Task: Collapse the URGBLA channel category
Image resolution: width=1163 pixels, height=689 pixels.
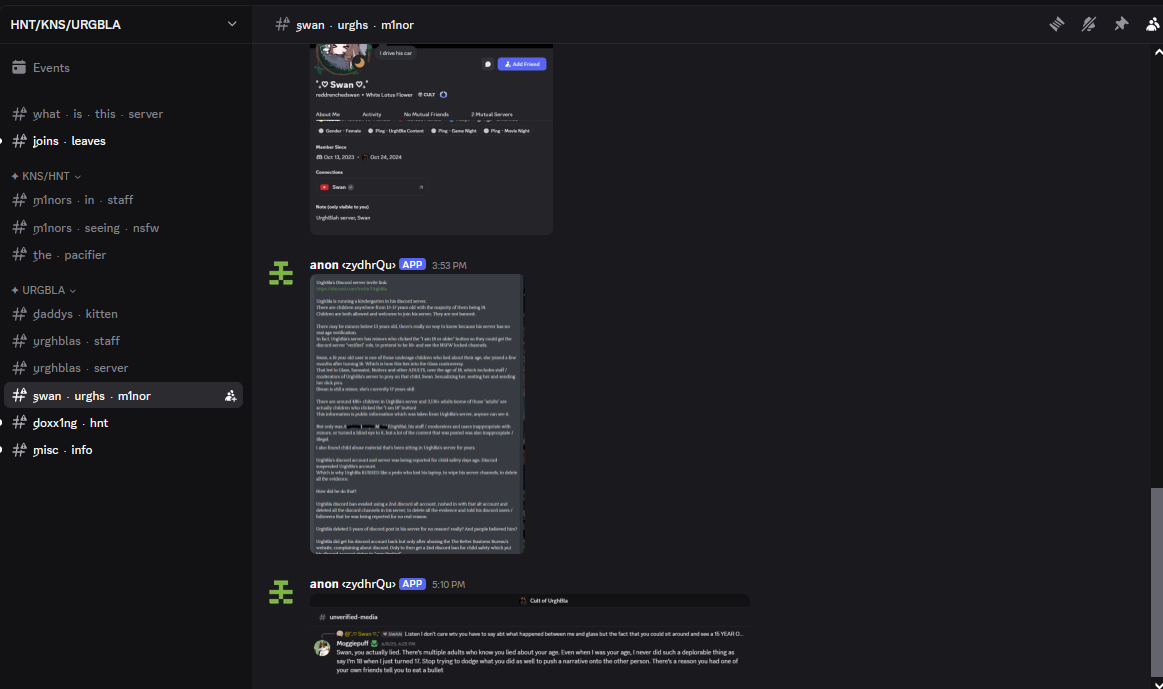Action: point(44,290)
